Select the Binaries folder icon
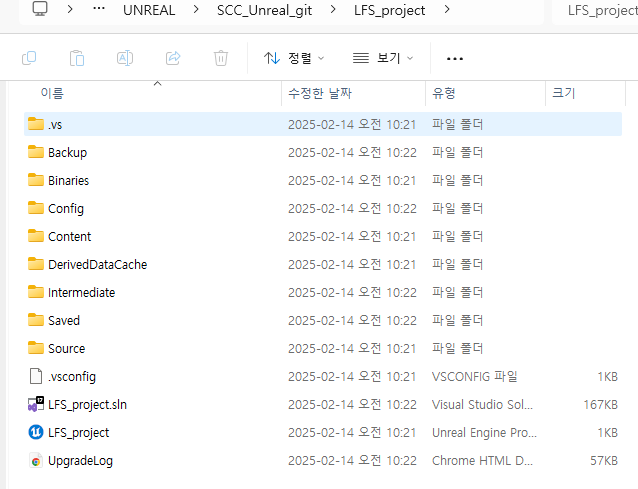638x489 pixels. coord(36,180)
